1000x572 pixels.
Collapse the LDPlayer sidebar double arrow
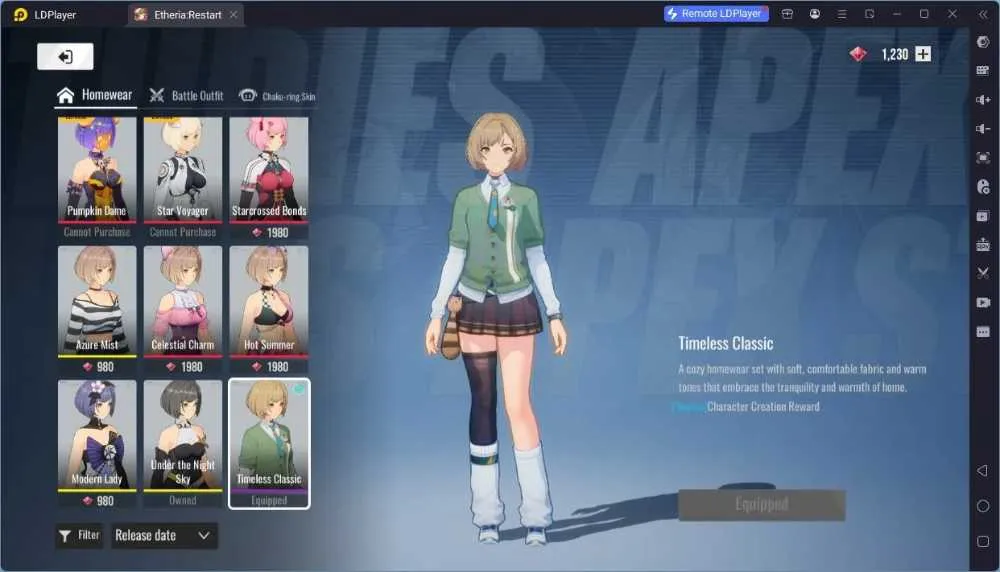(983, 14)
